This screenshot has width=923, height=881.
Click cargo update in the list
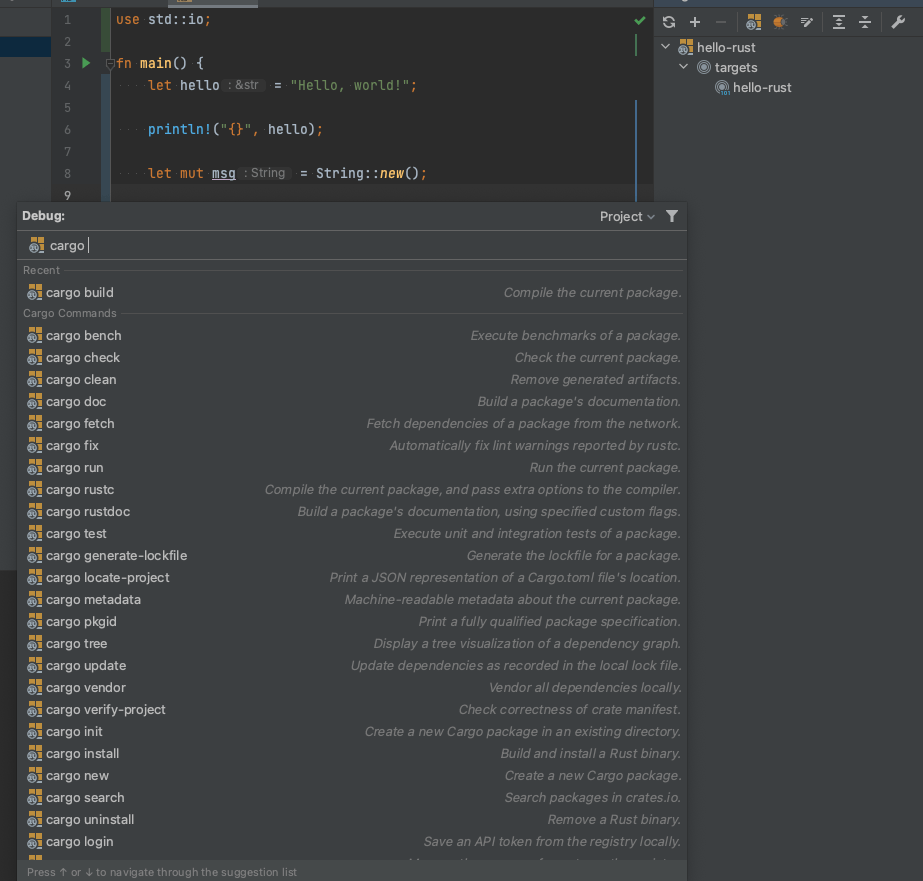pos(352,666)
